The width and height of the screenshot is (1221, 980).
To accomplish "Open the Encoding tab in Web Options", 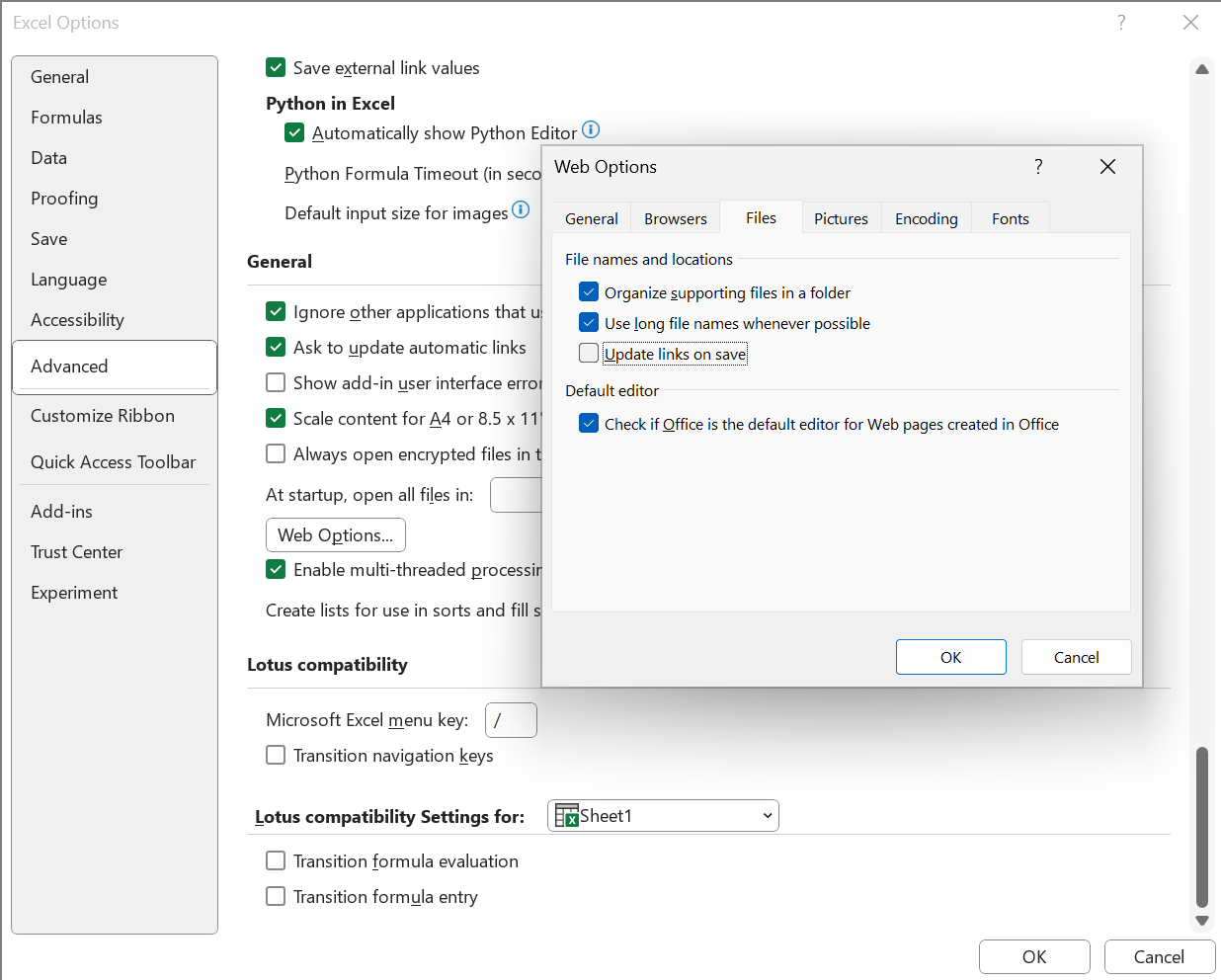I will [926, 217].
